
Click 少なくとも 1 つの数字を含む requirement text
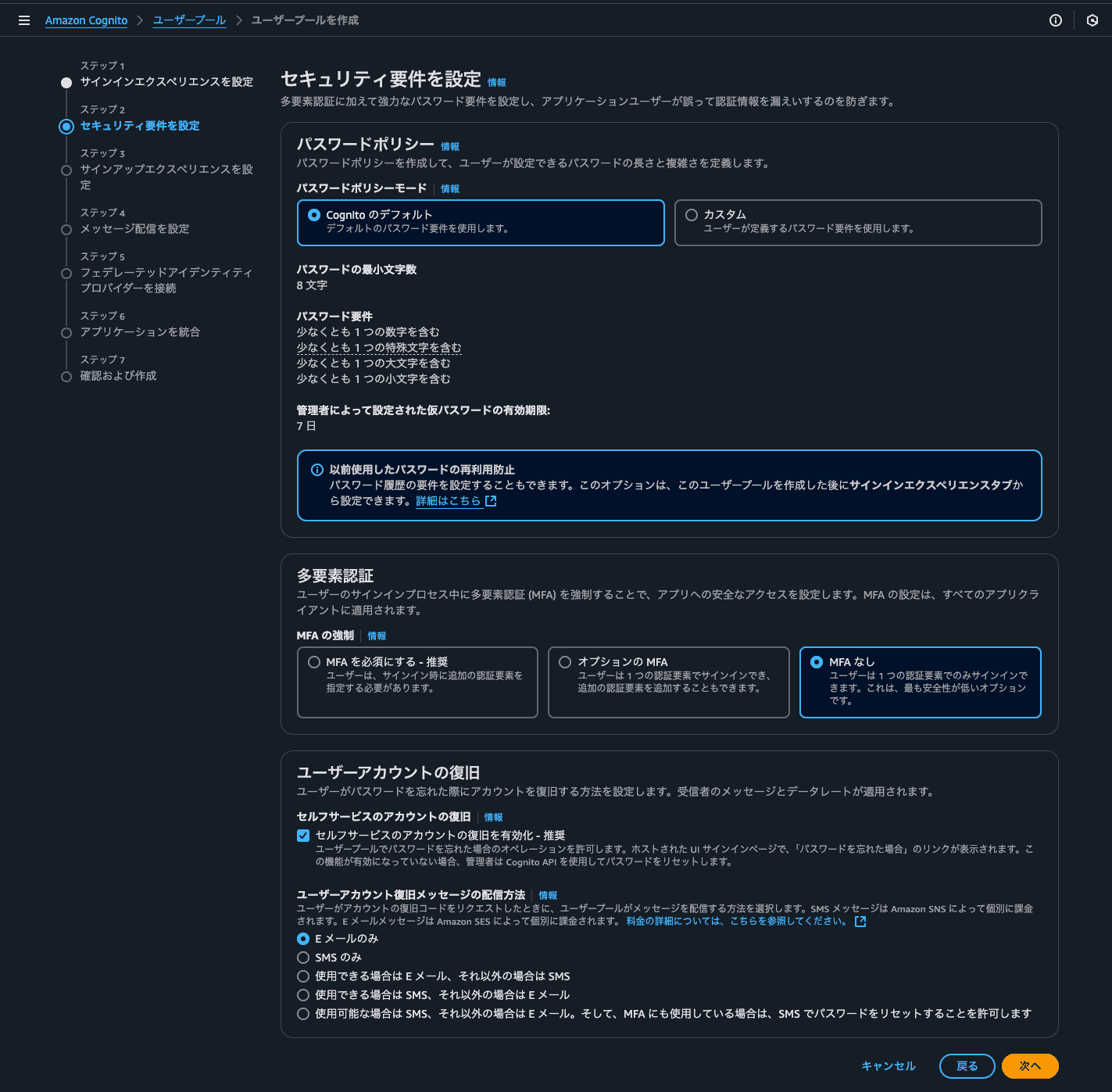[x=368, y=332]
